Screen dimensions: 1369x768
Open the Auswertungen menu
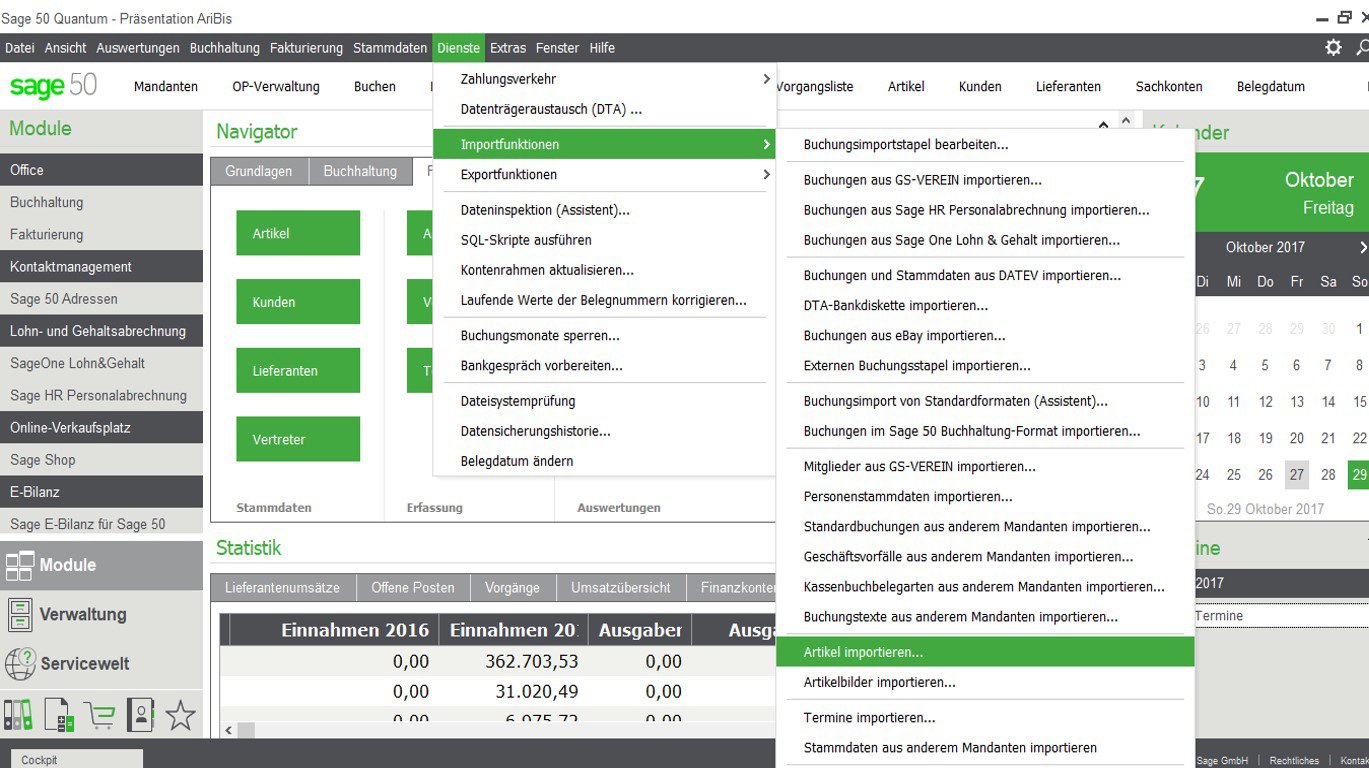point(138,48)
